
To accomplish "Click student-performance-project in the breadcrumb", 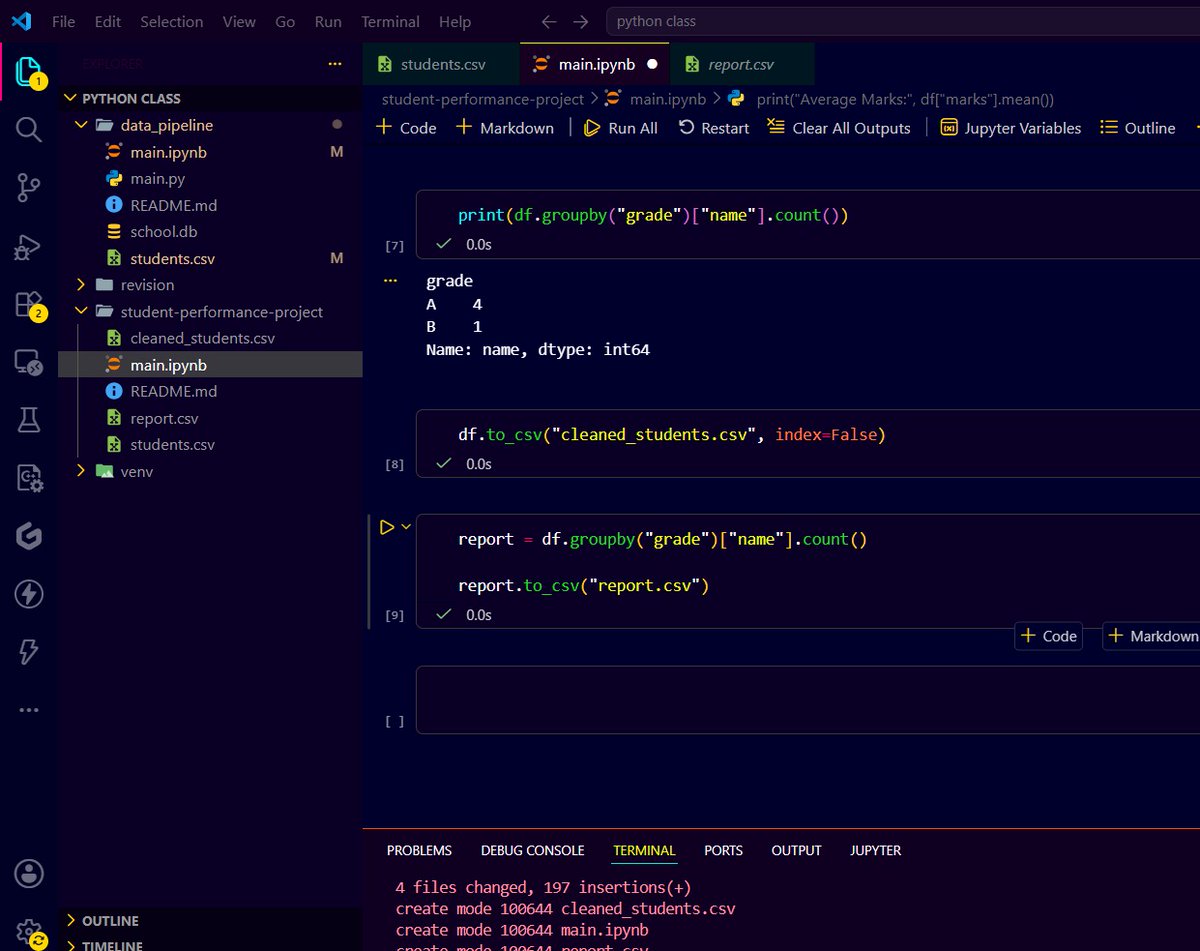I will [483, 99].
